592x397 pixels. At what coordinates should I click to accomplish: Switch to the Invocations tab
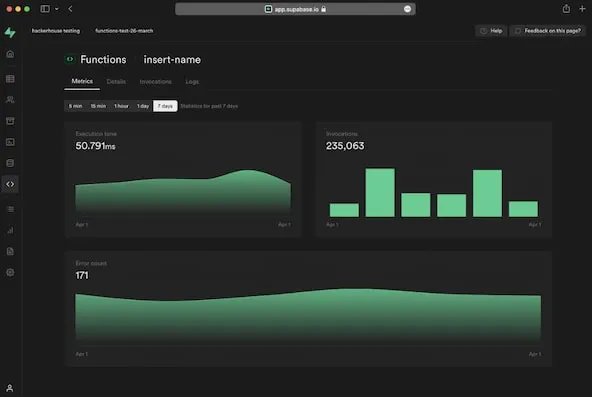point(156,82)
